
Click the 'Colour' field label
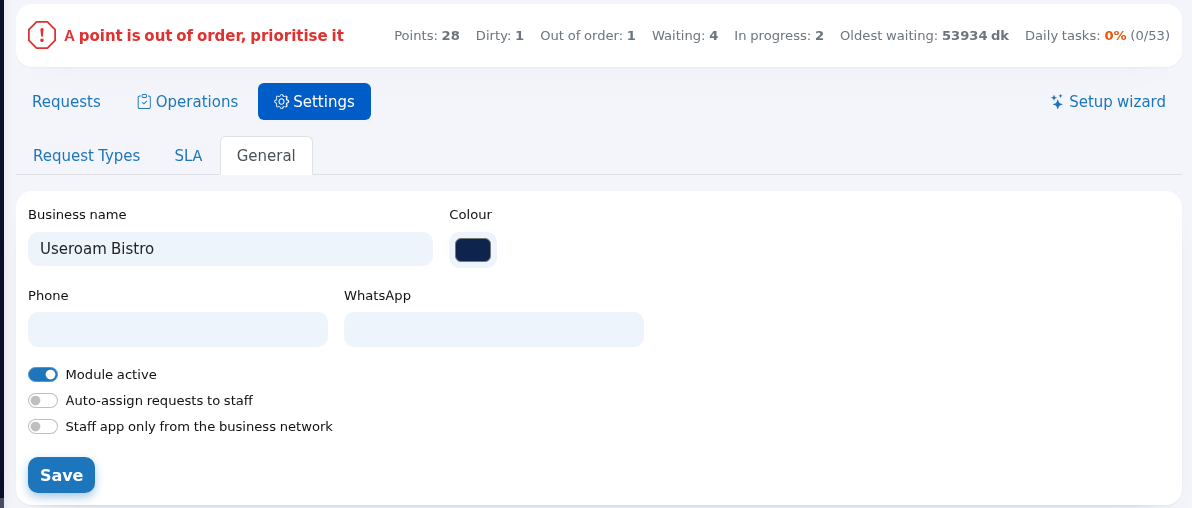pyautogui.click(x=471, y=214)
